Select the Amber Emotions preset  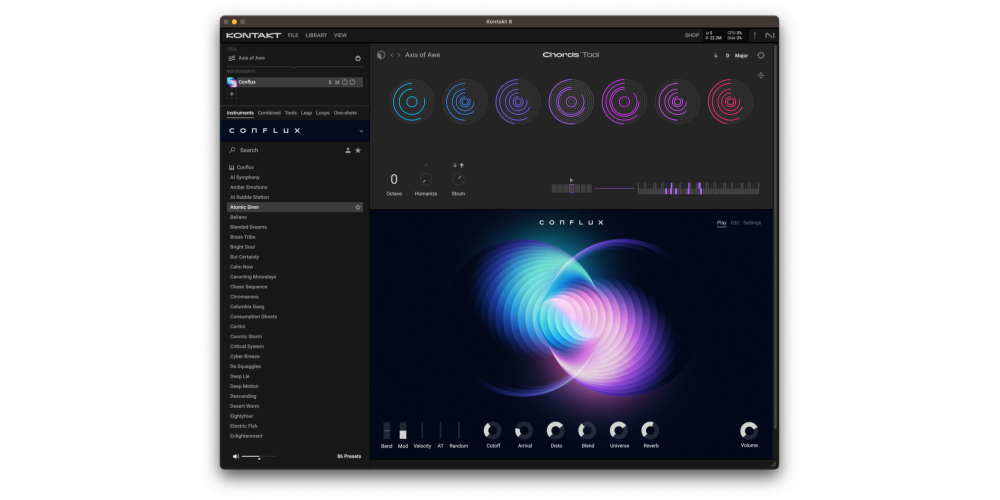pyautogui.click(x=249, y=188)
